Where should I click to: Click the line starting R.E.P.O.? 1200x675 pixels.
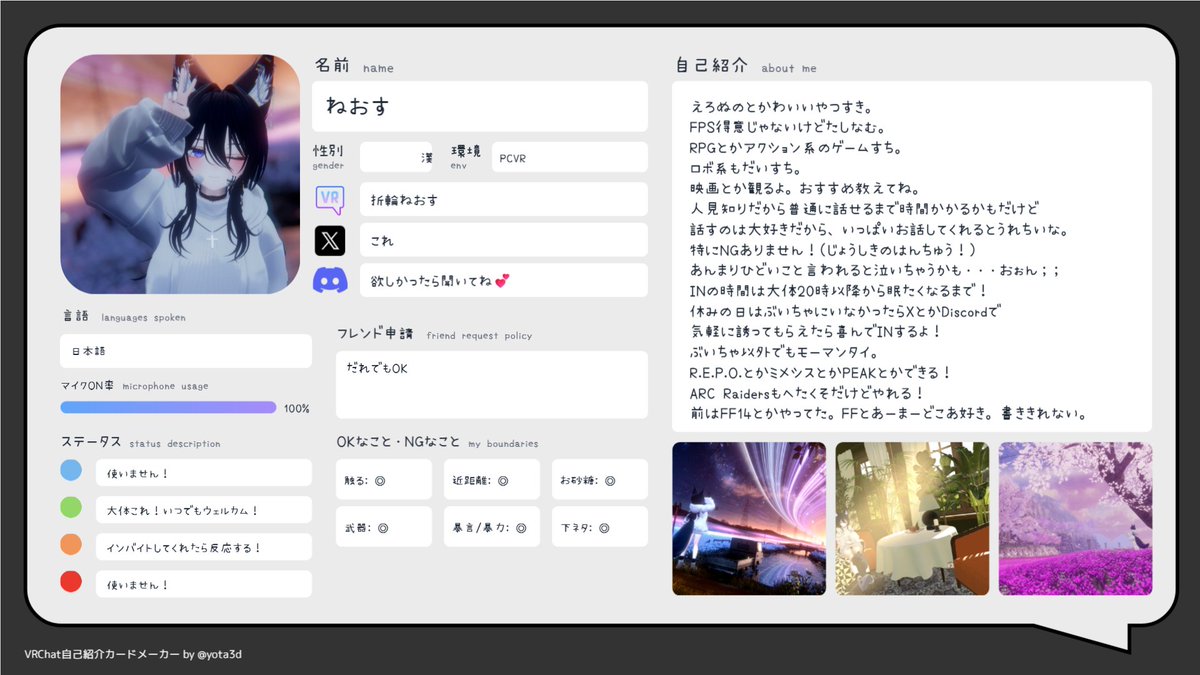pyautogui.click(x=820, y=372)
